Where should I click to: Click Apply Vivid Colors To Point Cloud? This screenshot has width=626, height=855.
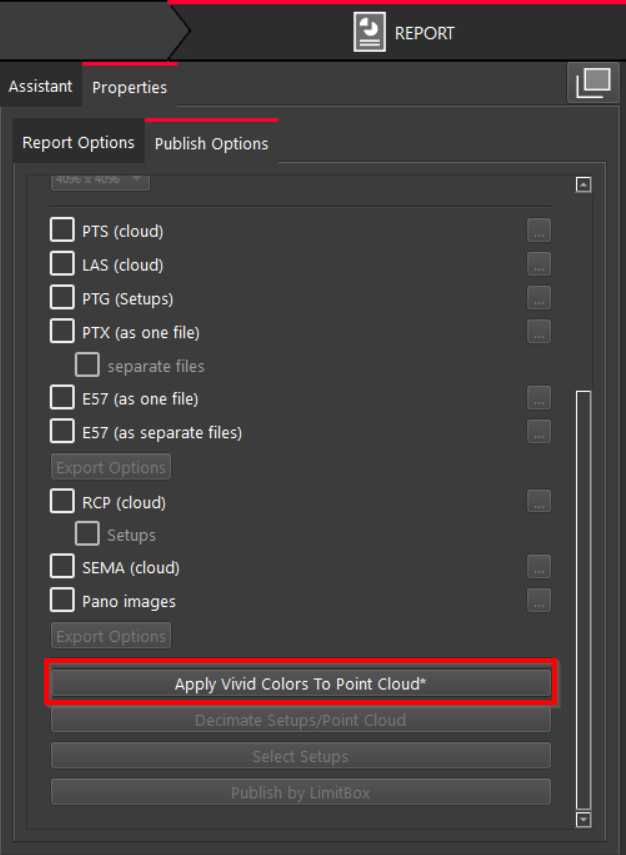pyautogui.click(x=301, y=684)
